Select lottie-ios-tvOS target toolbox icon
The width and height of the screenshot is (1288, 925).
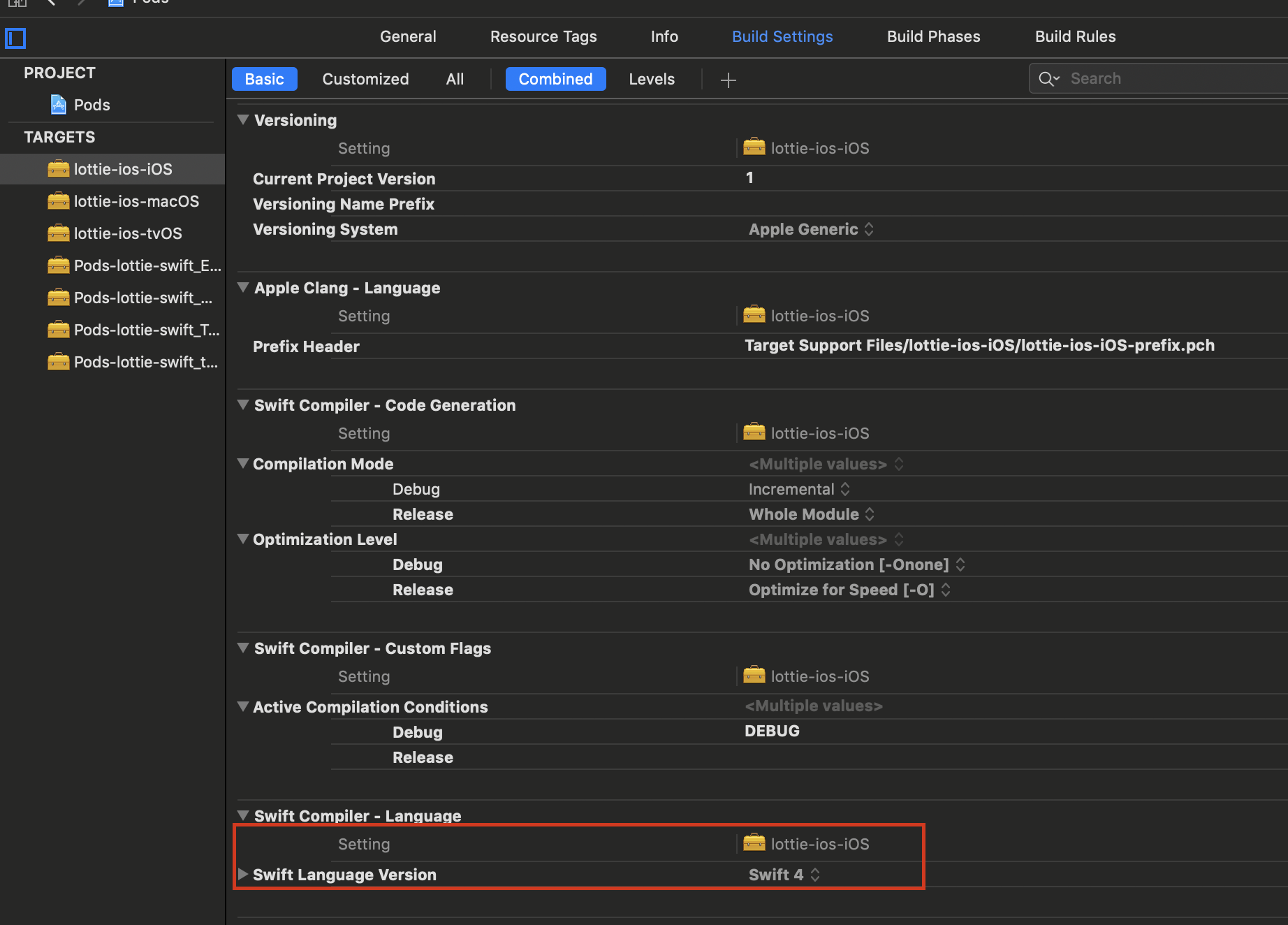click(59, 233)
